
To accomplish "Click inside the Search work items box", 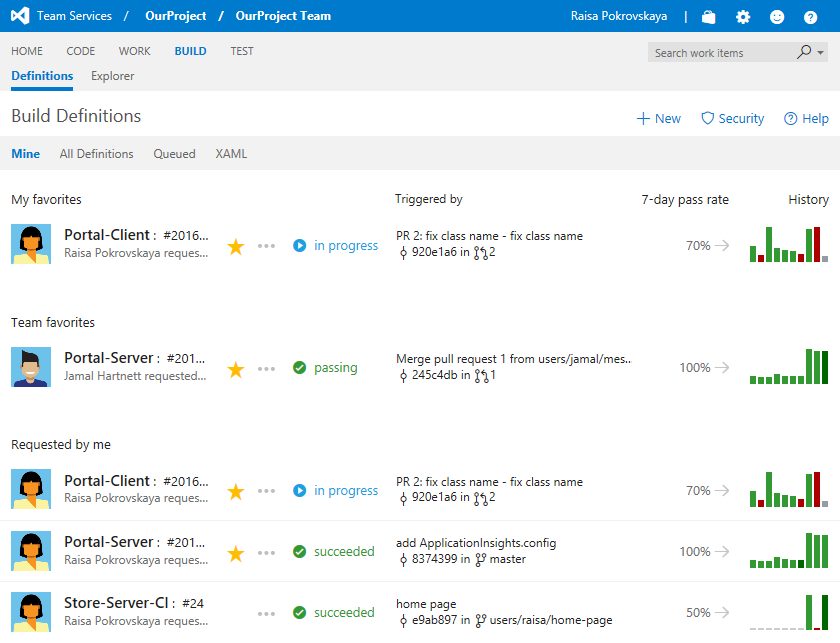I will coord(721,53).
